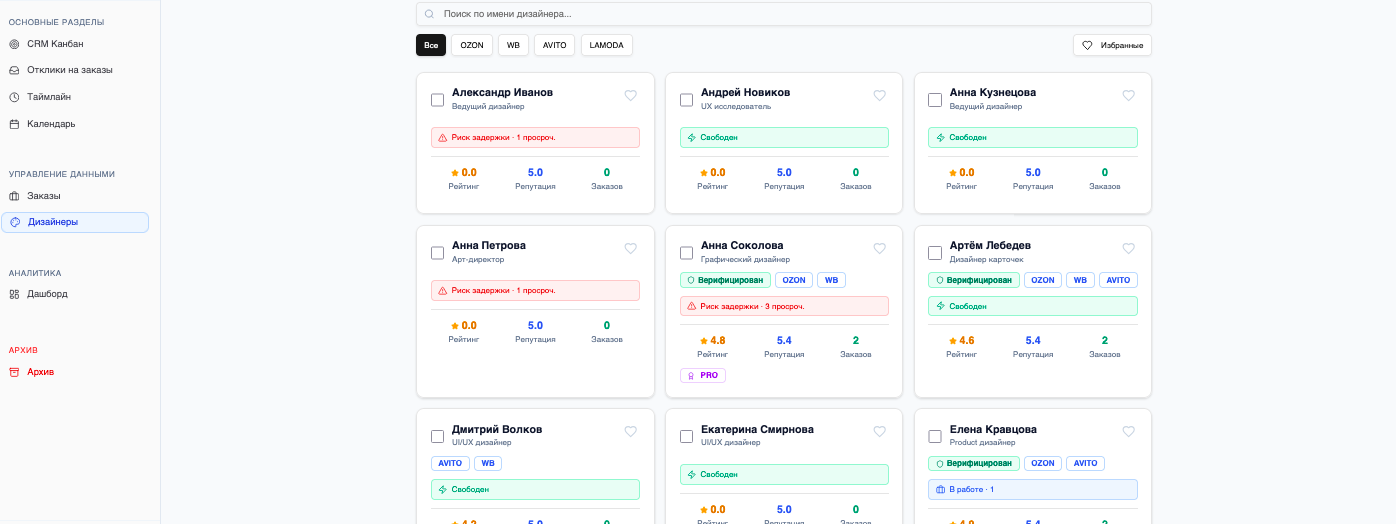Click the clock icon beside Таймлайн
Screen dimensions: 1396x524
15,97
